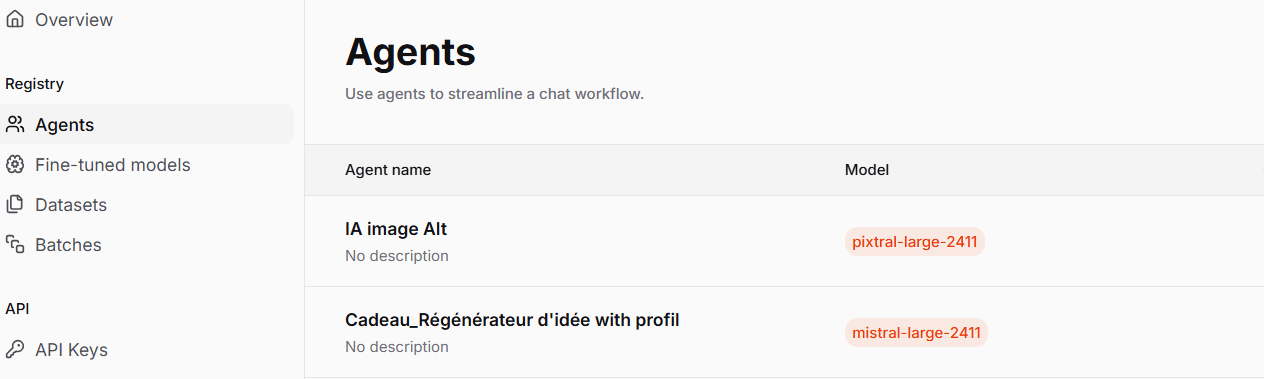Click the Overview home icon
This screenshot has width=1264, height=379.
click(x=15, y=19)
